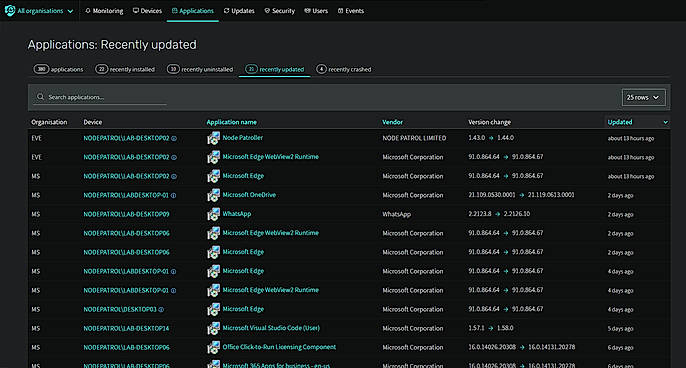Show recently uninstalled applications
Viewport: 686px width, 368px height.
(200, 69)
